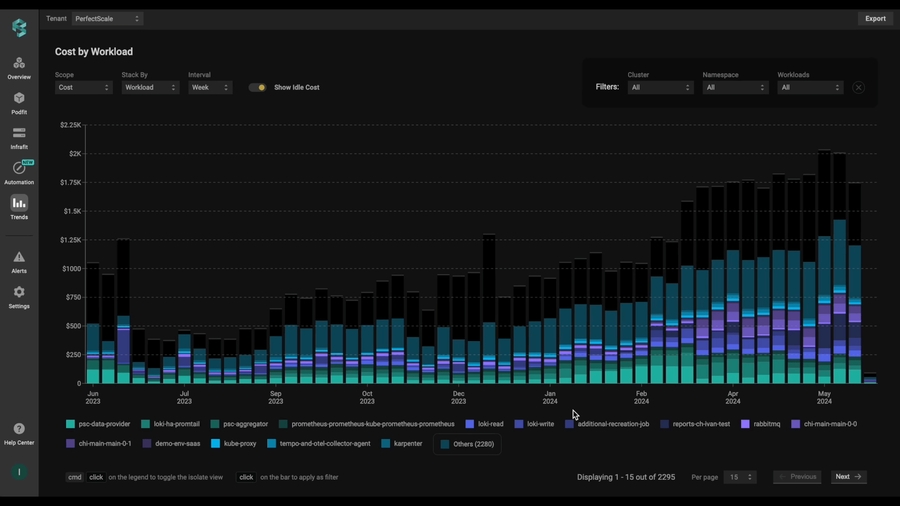The width and height of the screenshot is (900, 506).
Task: Click psc-data-provider color swatch in legend
Action: coord(71,424)
